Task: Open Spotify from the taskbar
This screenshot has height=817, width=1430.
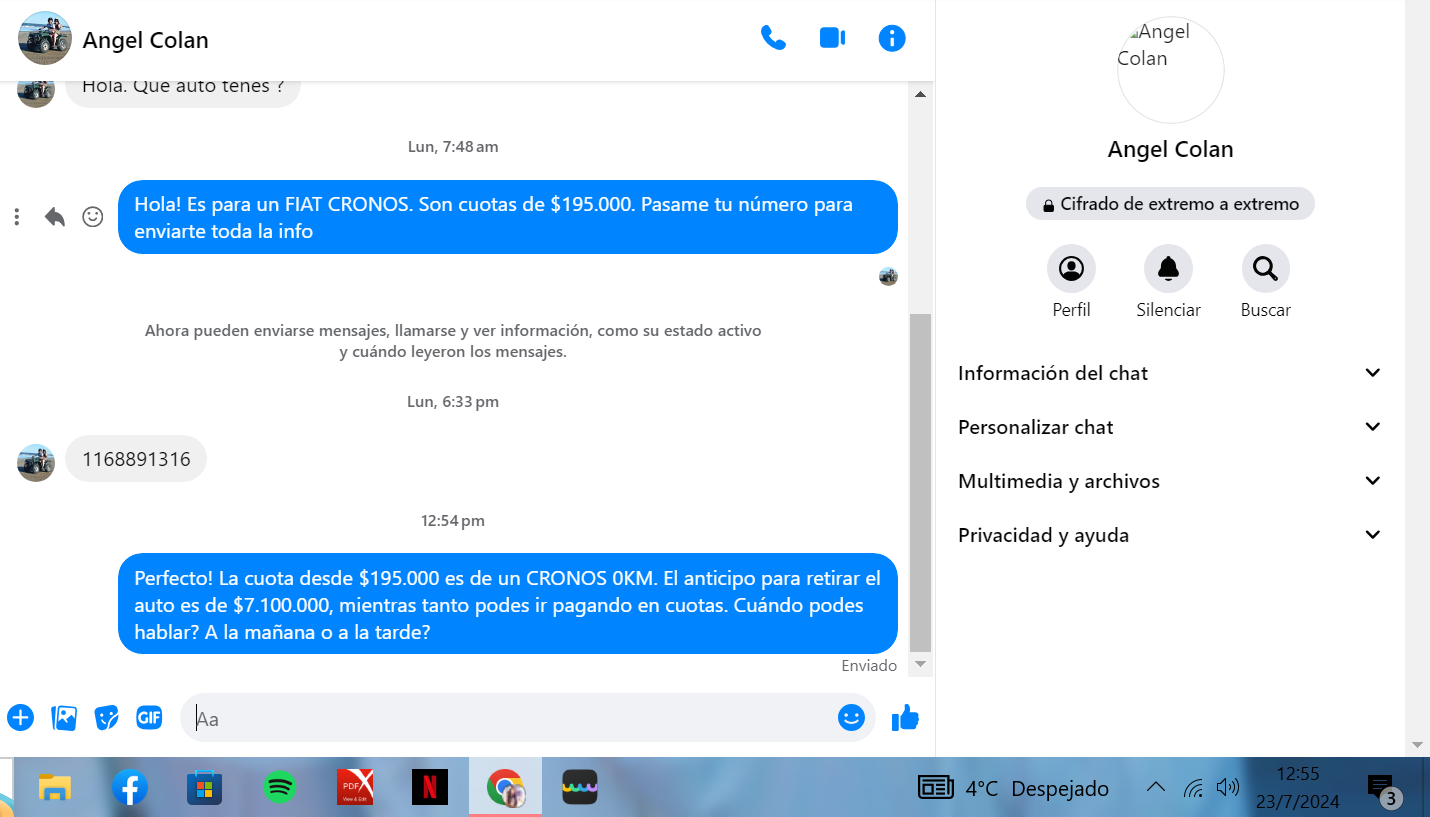Action: [x=280, y=788]
